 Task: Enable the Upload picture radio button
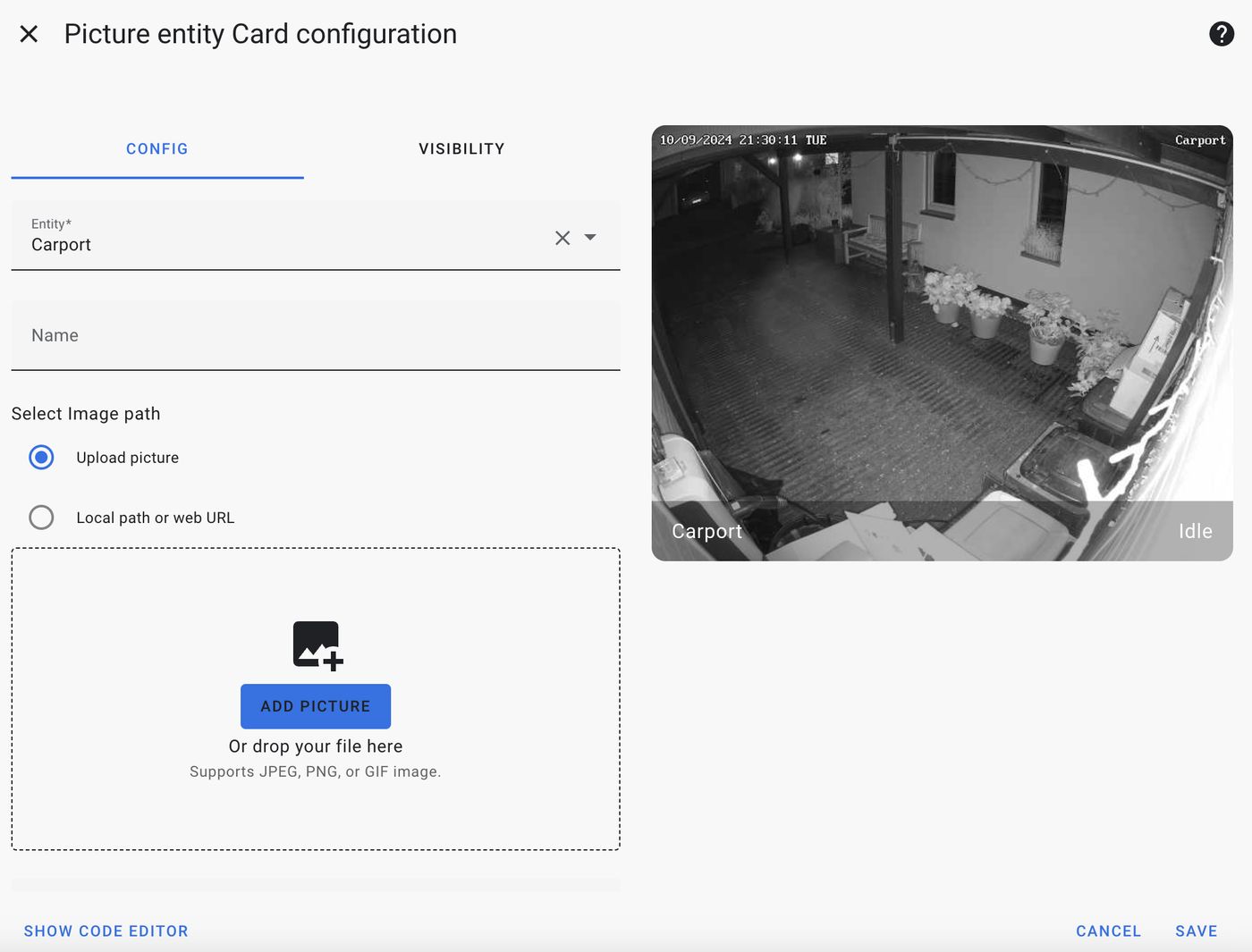[41, 457]
